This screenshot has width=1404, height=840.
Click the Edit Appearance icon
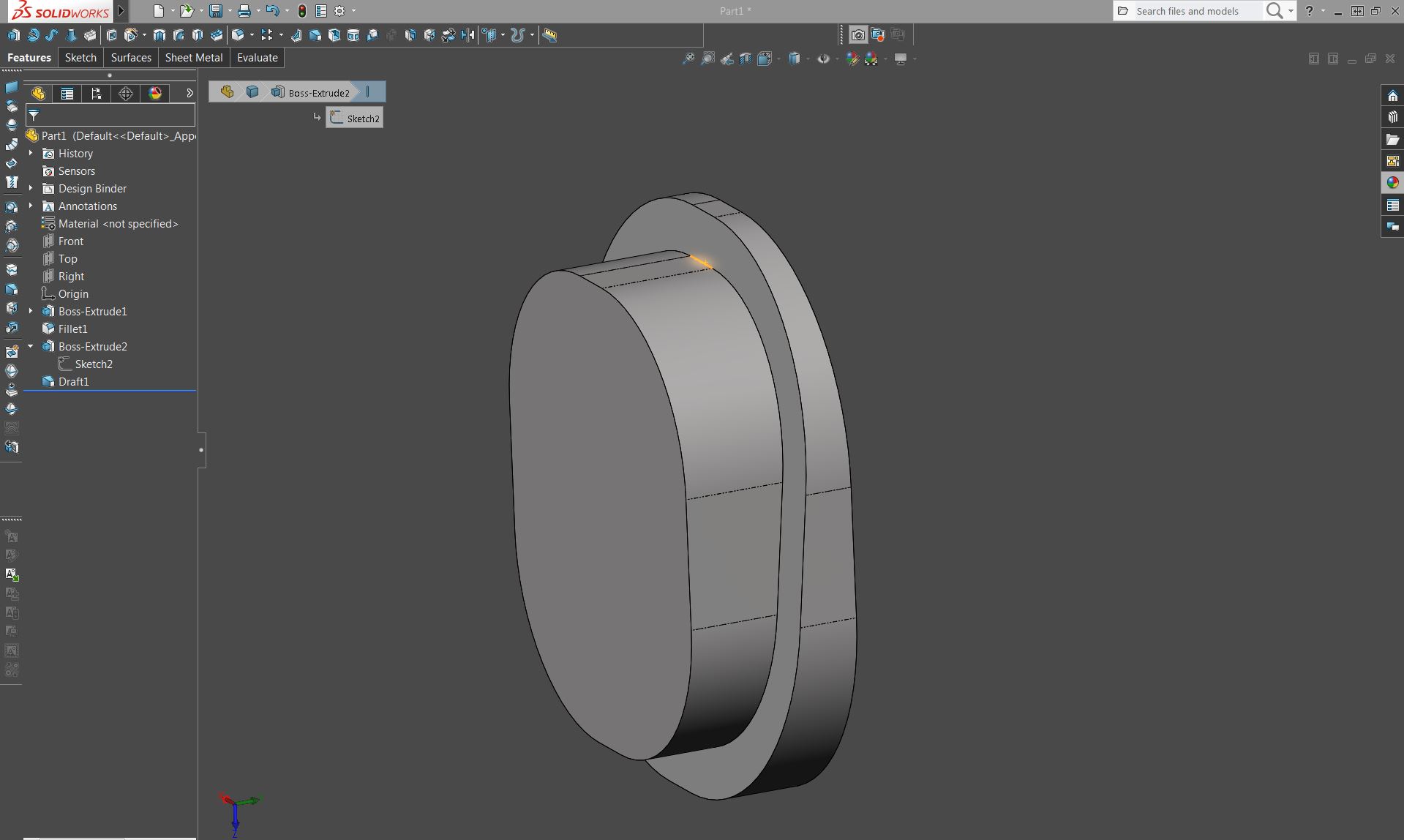(852, 59)
